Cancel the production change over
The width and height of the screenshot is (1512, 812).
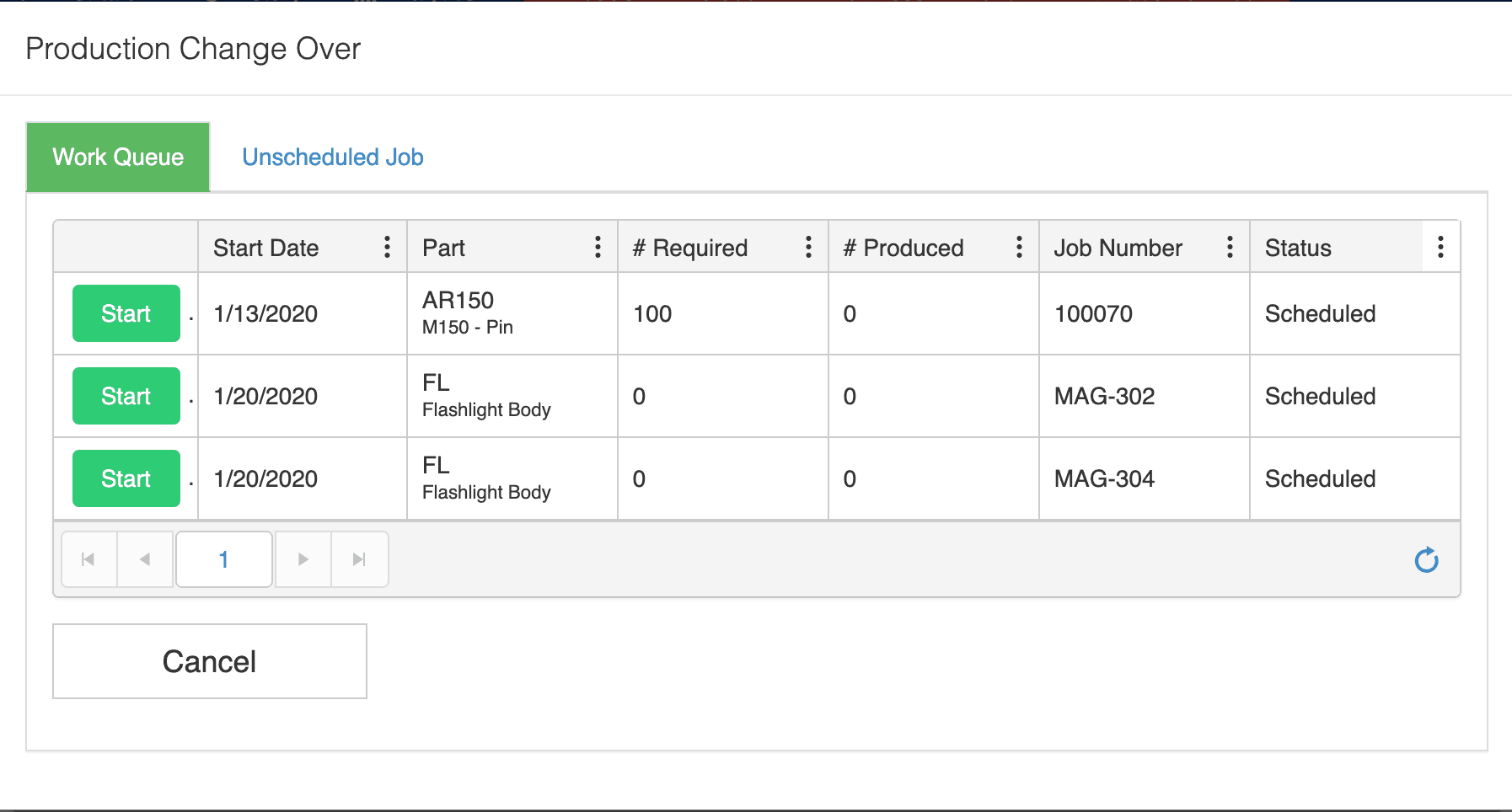click(209, 661)
